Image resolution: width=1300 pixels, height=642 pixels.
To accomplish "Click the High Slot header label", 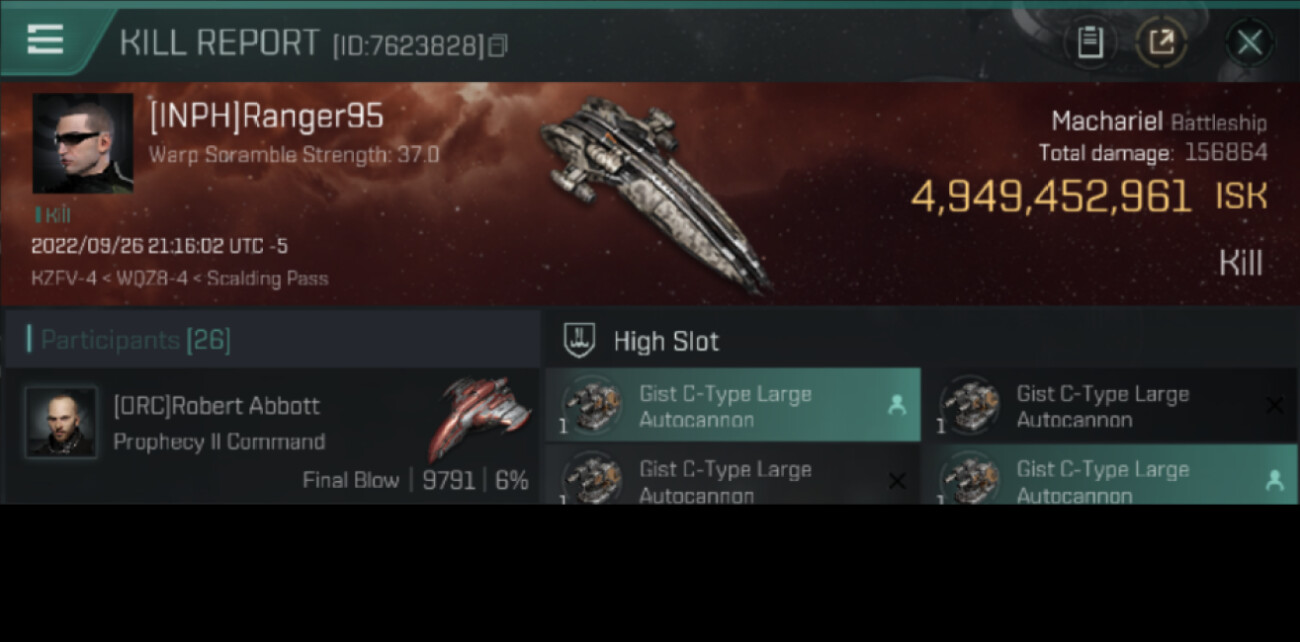I will point(666,341).
